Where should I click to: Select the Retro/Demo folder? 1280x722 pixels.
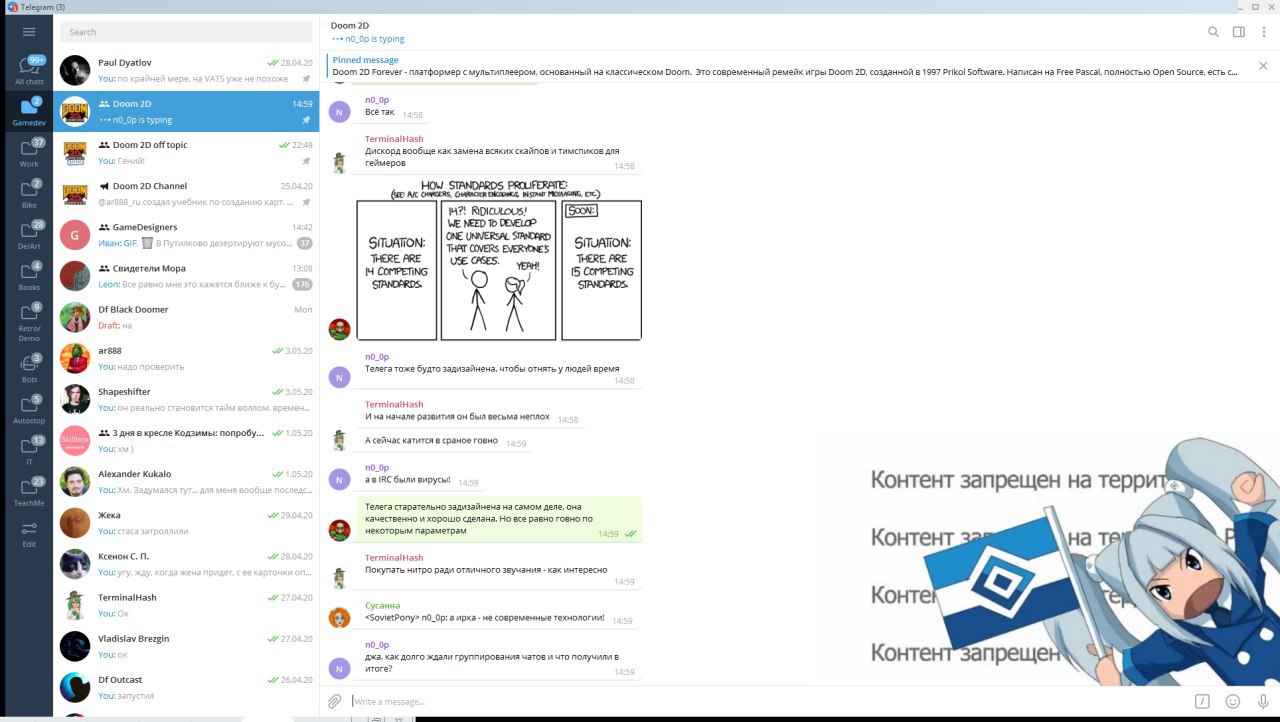pos(29,322)
